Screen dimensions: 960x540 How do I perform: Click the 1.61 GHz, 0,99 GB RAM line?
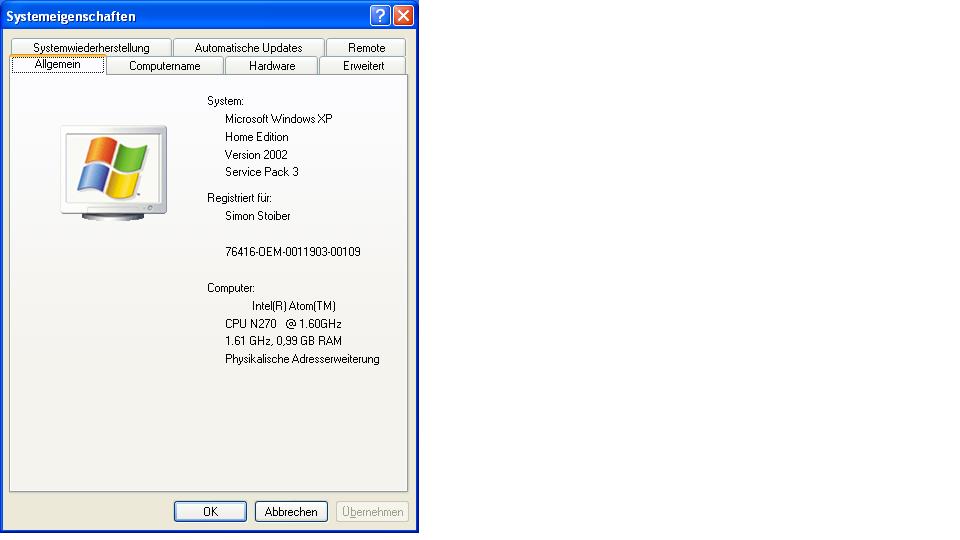283,341
